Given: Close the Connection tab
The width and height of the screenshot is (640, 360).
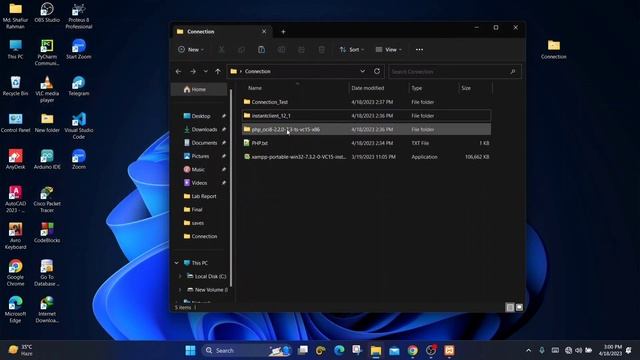Looking at the screenshot, I should pyautogui.click(x=264, y=31).
